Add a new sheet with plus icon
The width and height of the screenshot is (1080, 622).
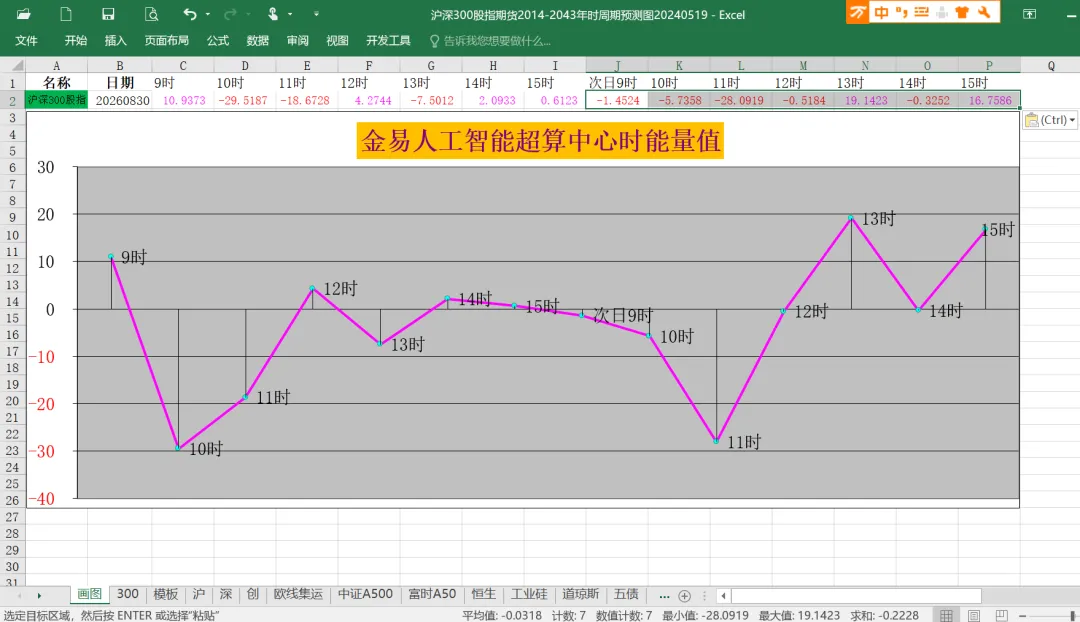684,596
